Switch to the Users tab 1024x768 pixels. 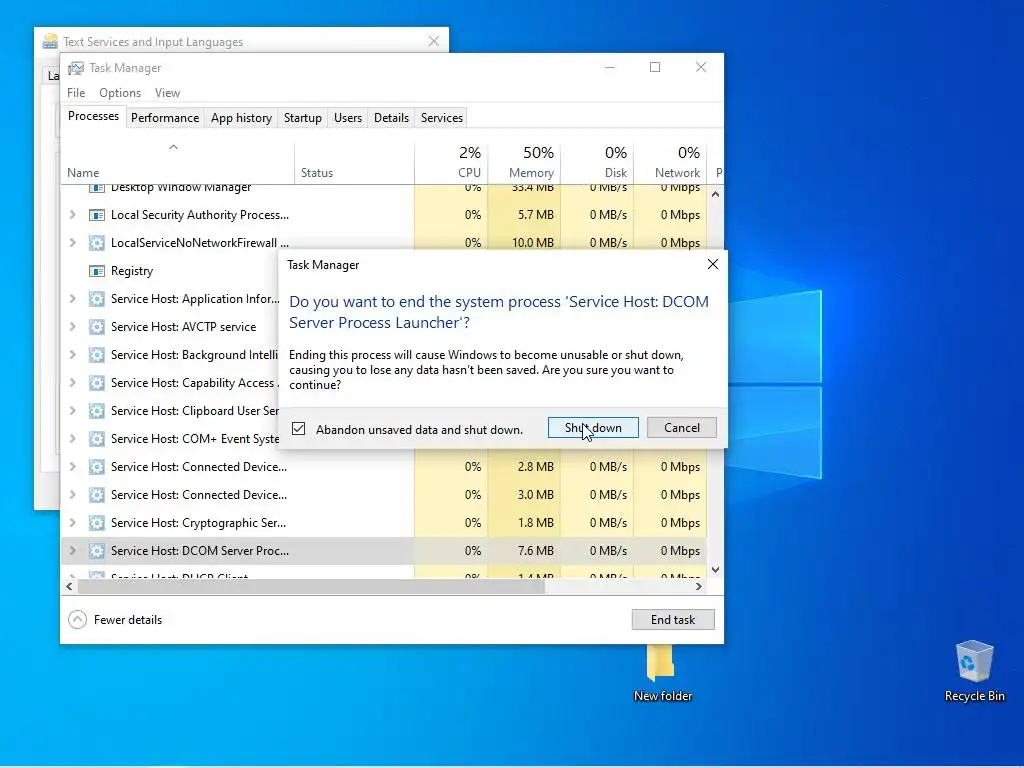pyautogui.click(x=347, y=118)
